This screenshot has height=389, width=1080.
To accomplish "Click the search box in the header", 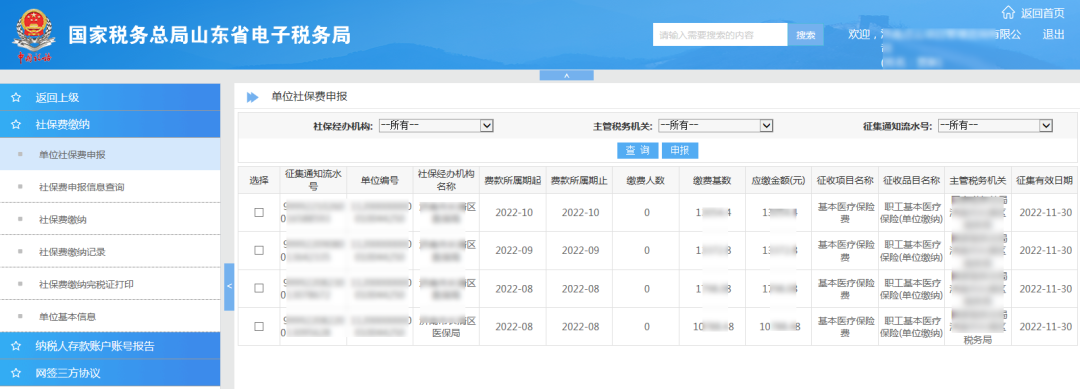I will coord(720,34).
